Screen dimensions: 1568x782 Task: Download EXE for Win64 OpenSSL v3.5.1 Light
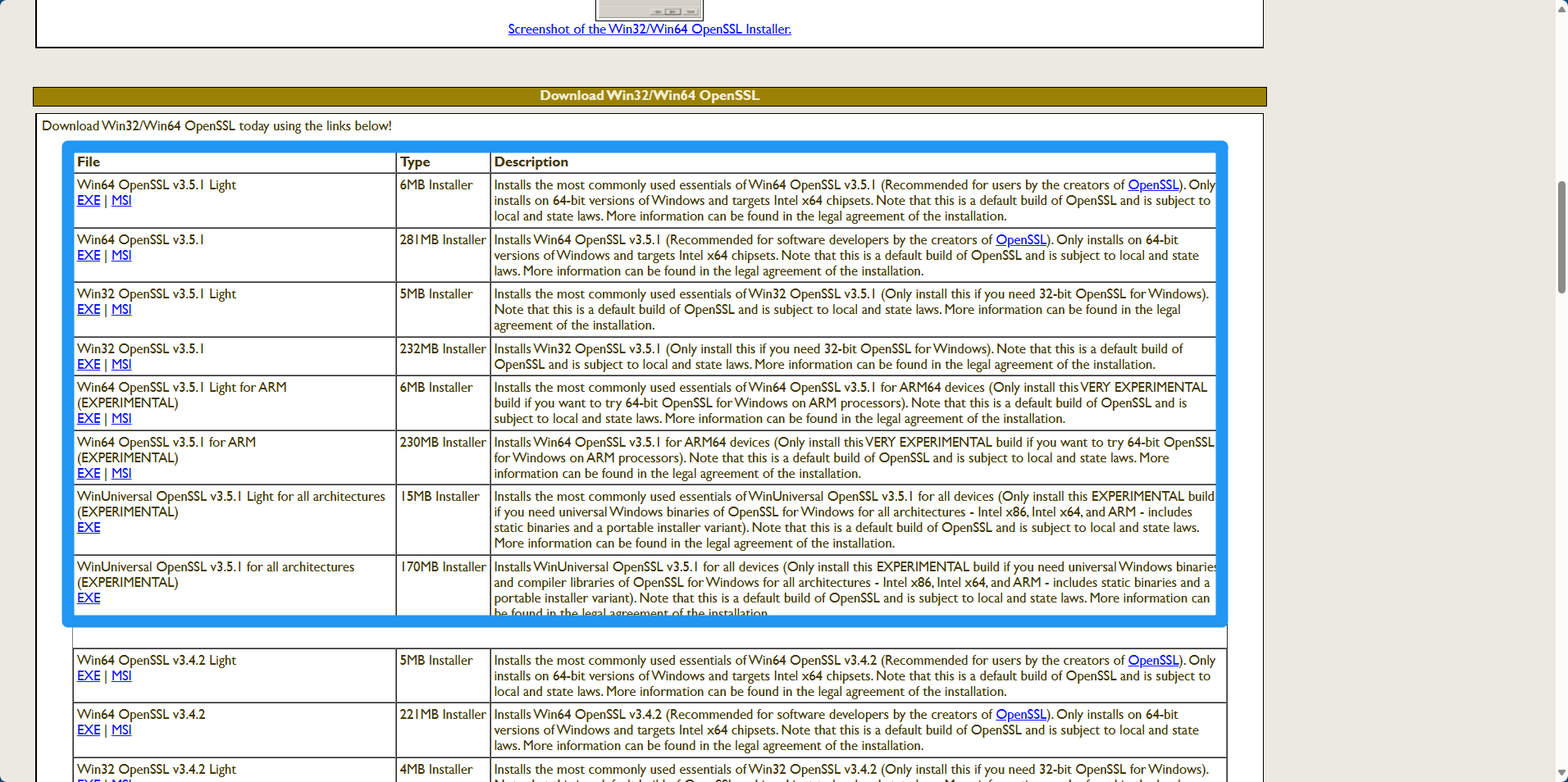pyautogui.click(x=89, y=200)
